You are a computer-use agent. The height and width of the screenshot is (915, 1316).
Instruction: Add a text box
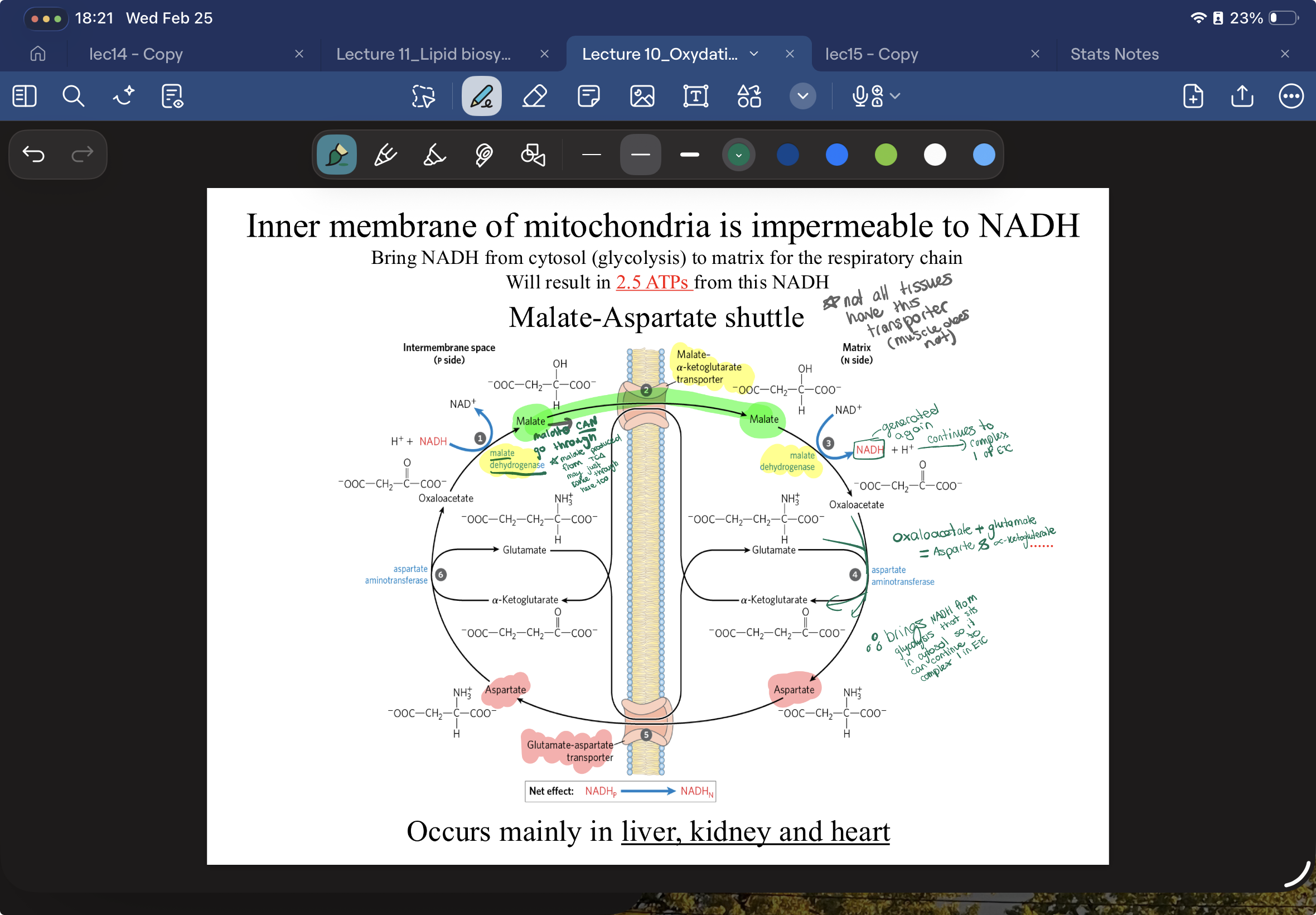(694, 96)
